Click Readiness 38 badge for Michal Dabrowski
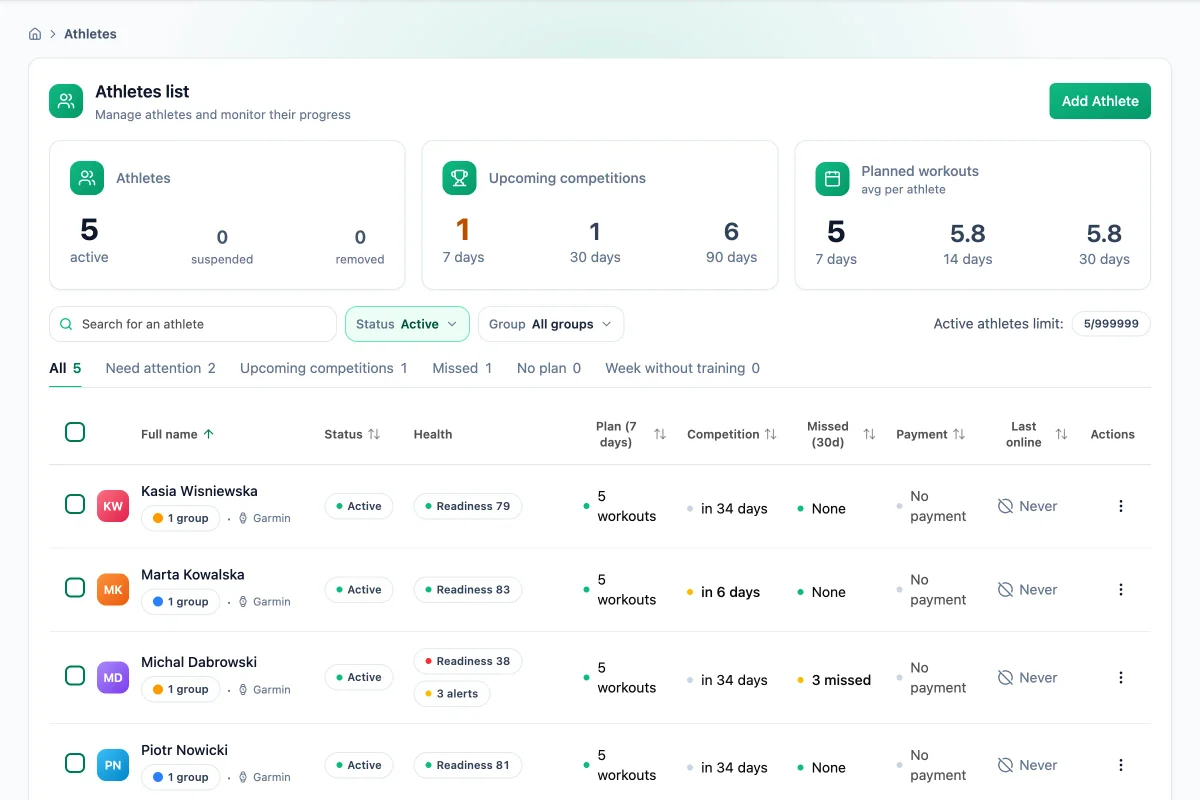Viewport: 1200px width, 800px height. tap(468, 661)
